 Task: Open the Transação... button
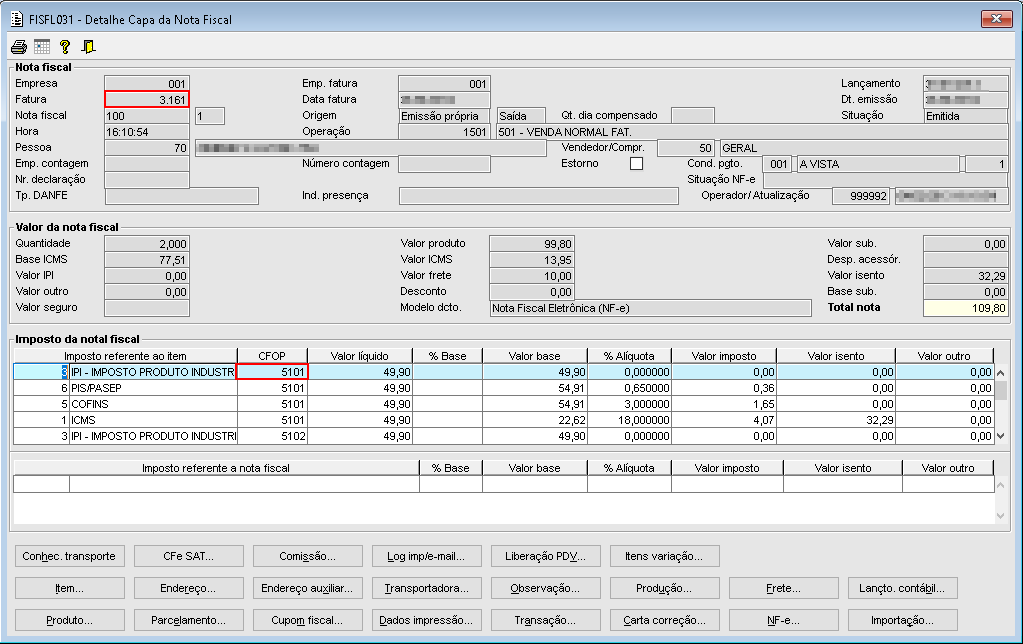click(x=545, y=621)
